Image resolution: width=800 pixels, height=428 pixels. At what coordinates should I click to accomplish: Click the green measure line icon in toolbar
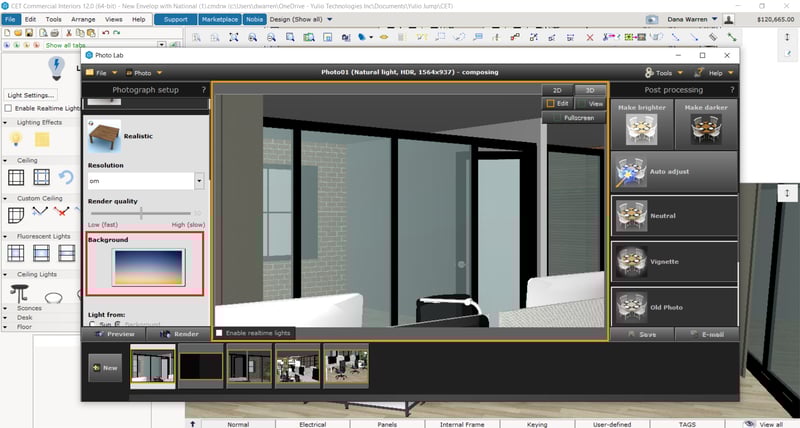pyautogui.click(x=732, y=37)
